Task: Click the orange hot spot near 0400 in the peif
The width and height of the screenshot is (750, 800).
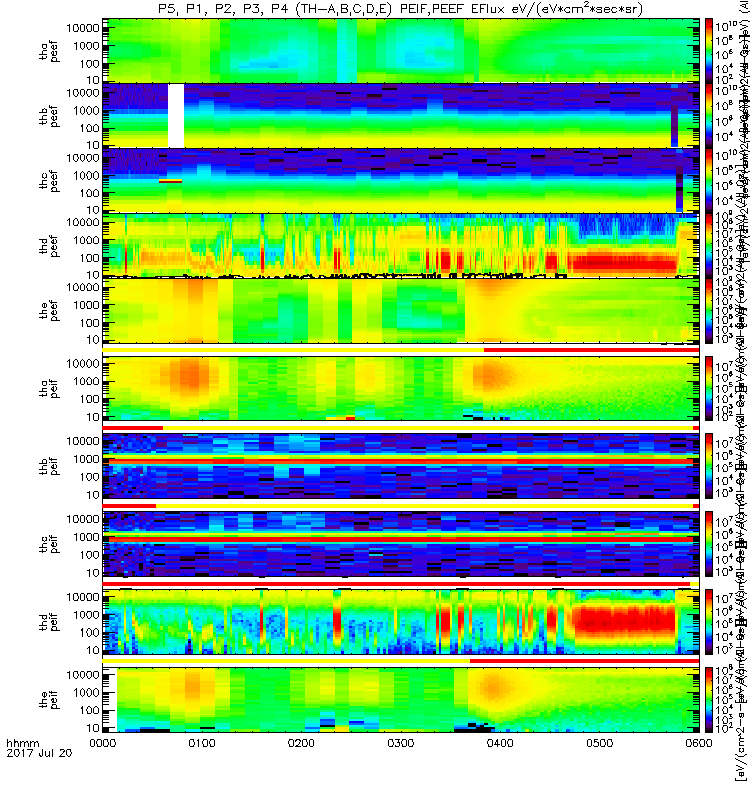Action: click(x=492, y=689)
